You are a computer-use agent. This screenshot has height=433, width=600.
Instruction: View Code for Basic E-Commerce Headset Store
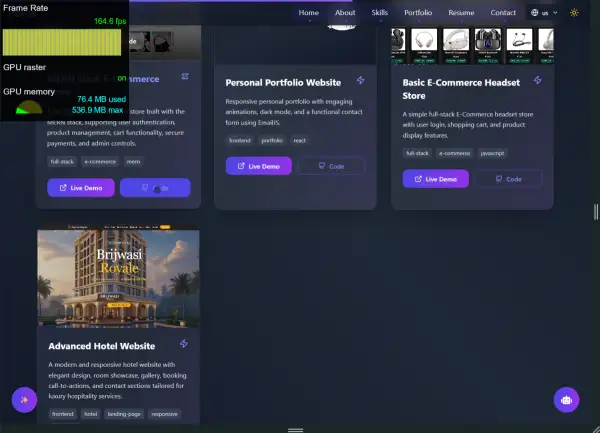[x=508, y=179]
